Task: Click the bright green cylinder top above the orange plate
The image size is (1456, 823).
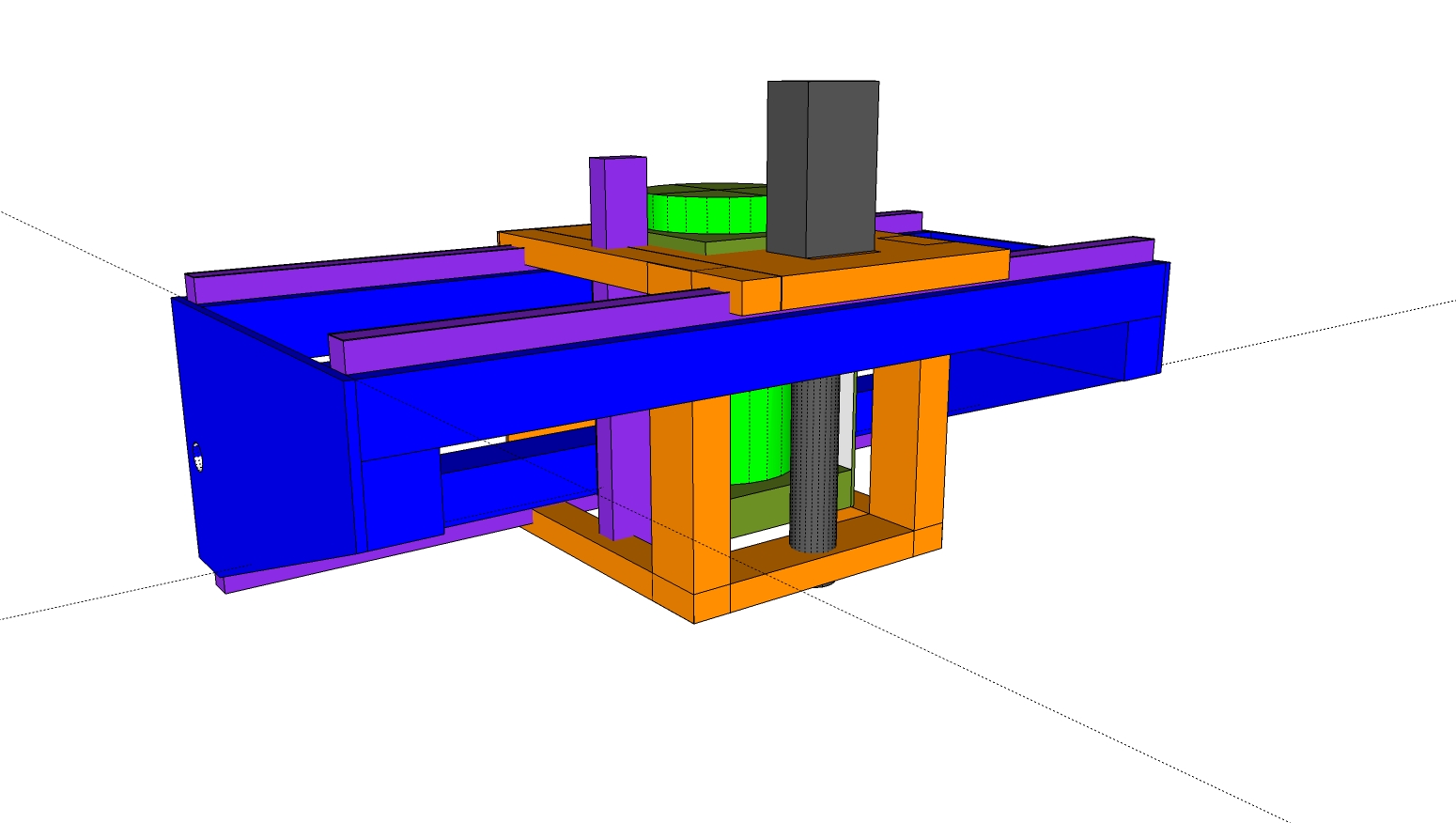Action: click(x=706, y=211)
